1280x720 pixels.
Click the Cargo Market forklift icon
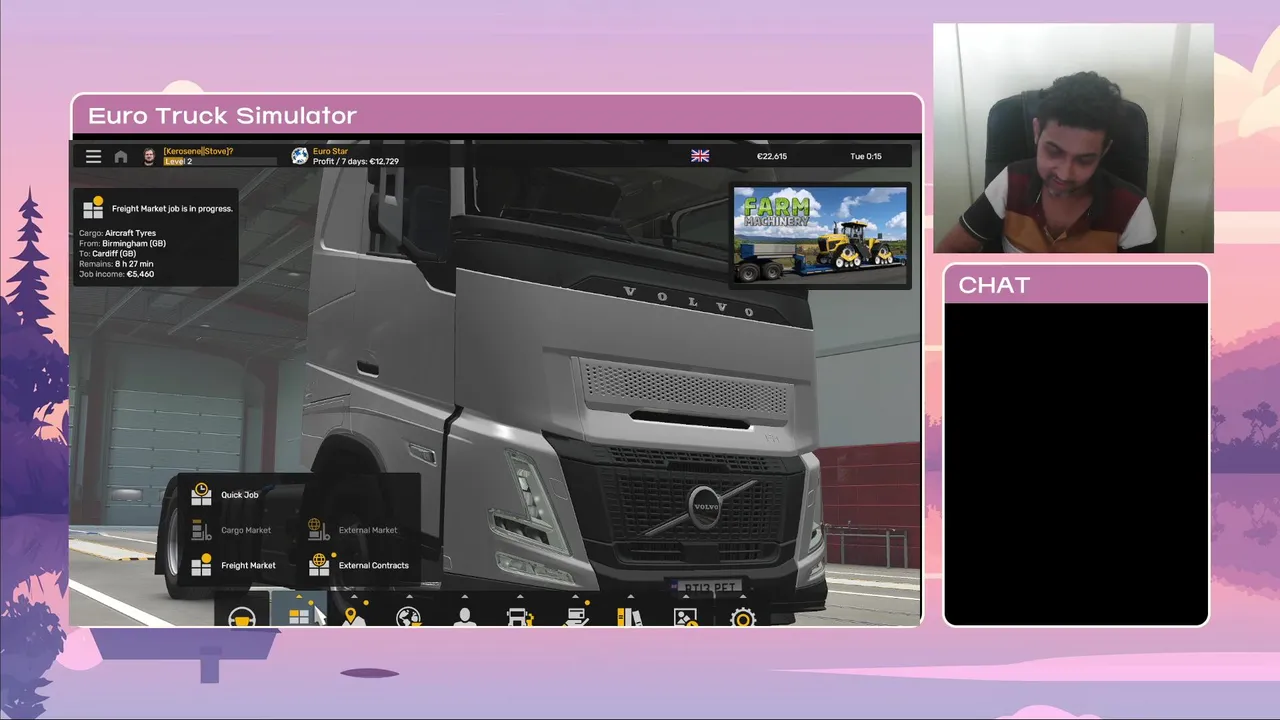coord(202,529)
